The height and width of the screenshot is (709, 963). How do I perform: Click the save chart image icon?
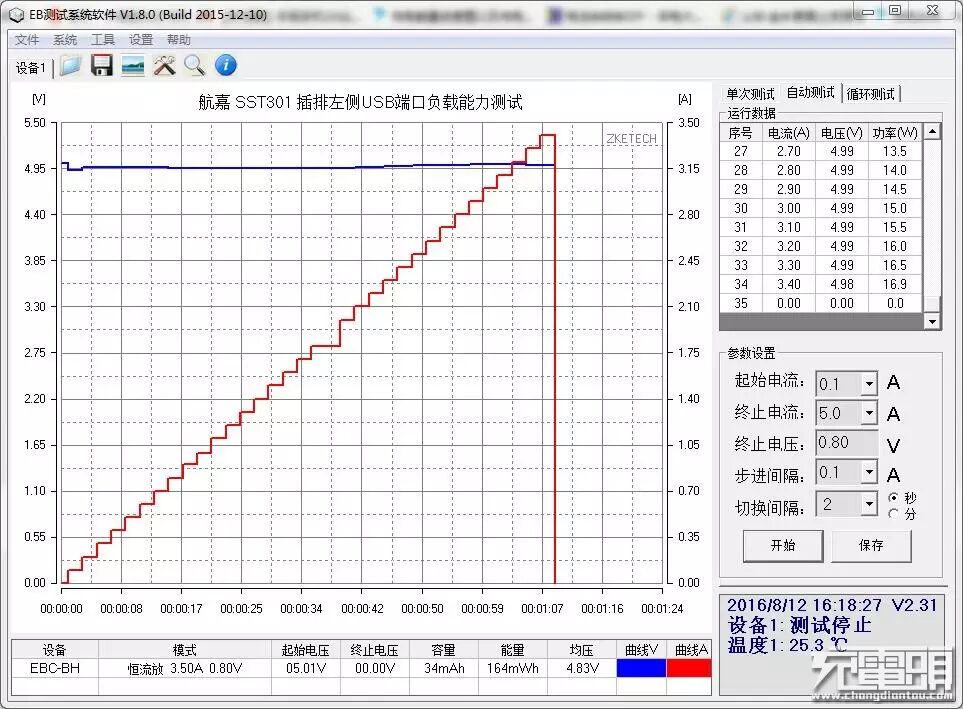coord(133,65)
